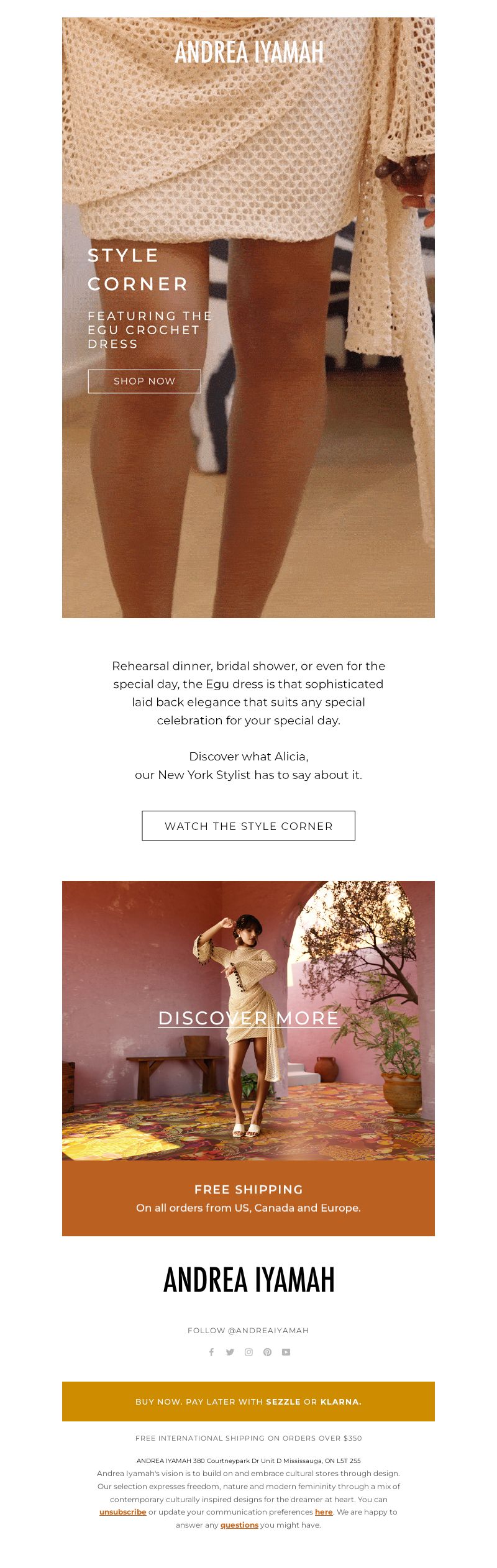Viewport: 497px width, 1568px height.
Task: Open the preferences 'here' link
Action: pyautogui.click(x=324, y=1511)
